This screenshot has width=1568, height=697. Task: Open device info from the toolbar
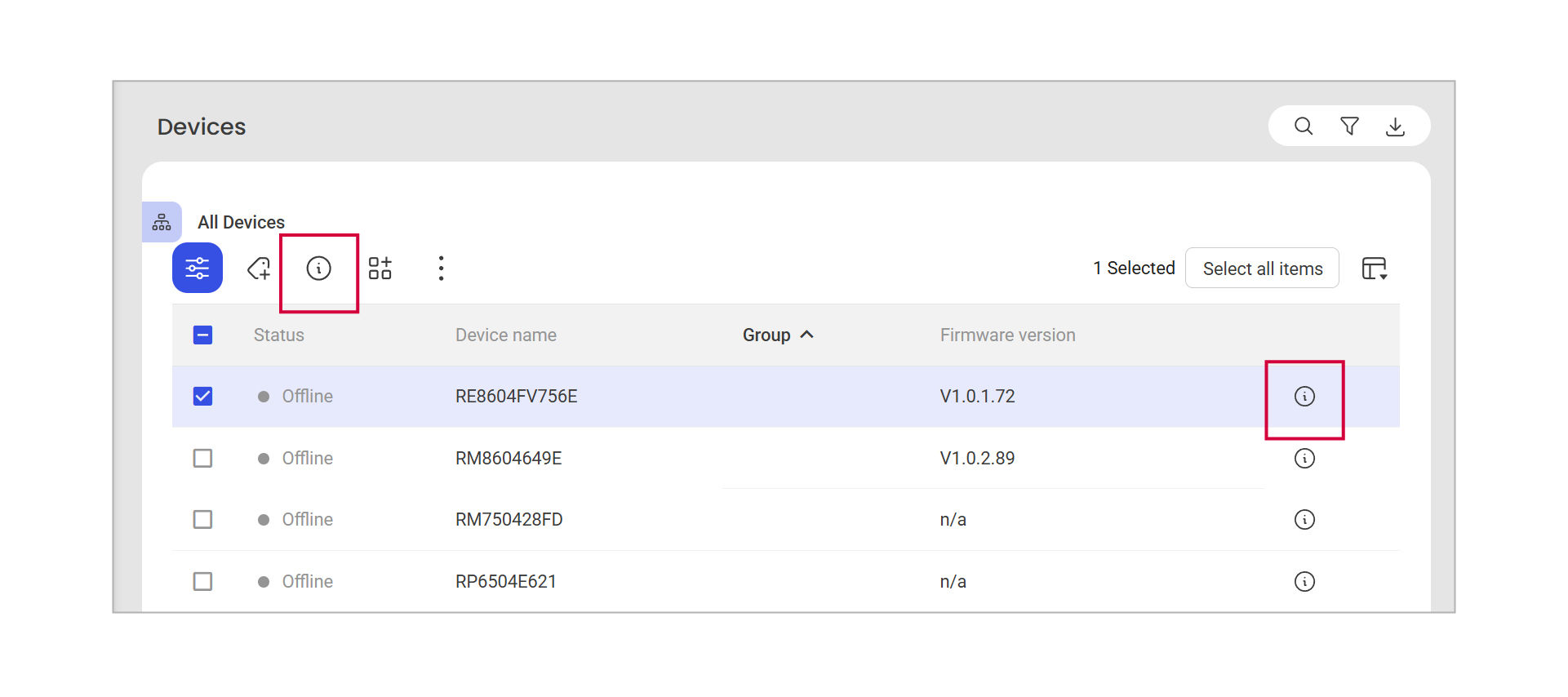click(x=318, y=268)
